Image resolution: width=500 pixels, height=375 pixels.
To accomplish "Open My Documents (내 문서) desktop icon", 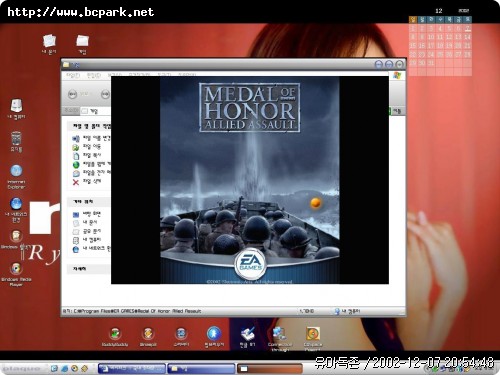I will [49, 44].
